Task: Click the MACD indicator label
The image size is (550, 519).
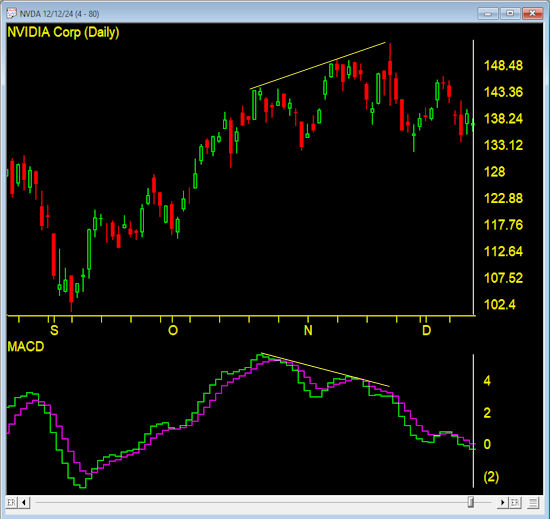Action: pos(26,346)
